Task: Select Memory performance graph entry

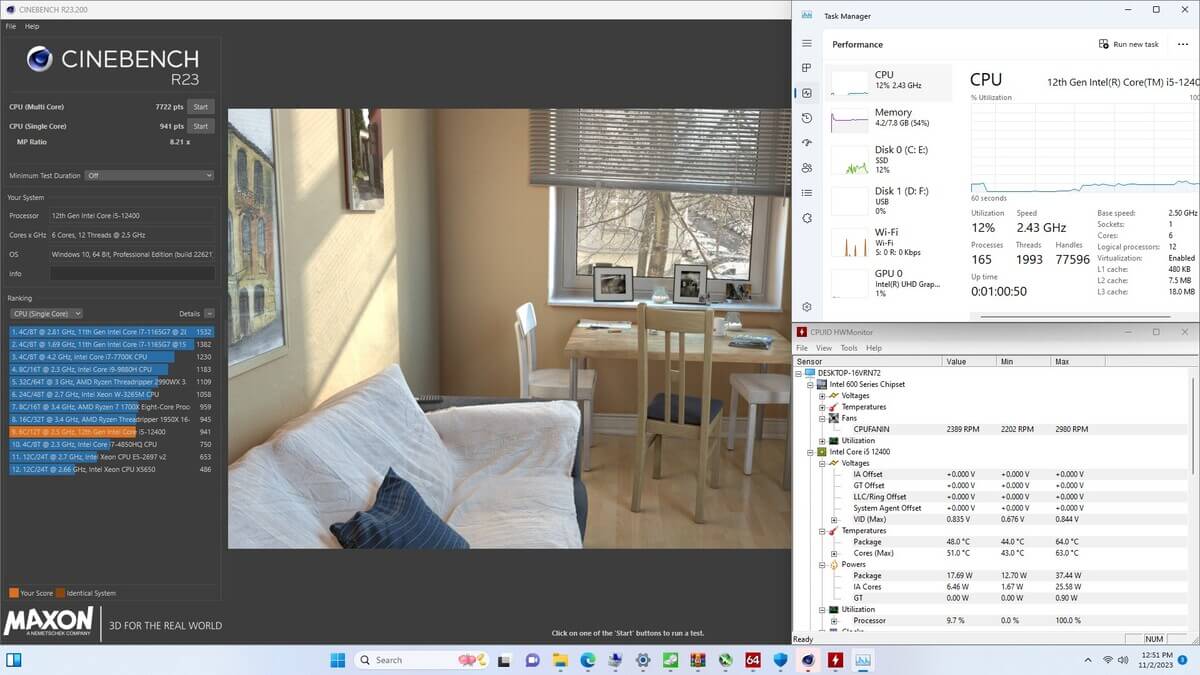Action: [x=889, y=120]
